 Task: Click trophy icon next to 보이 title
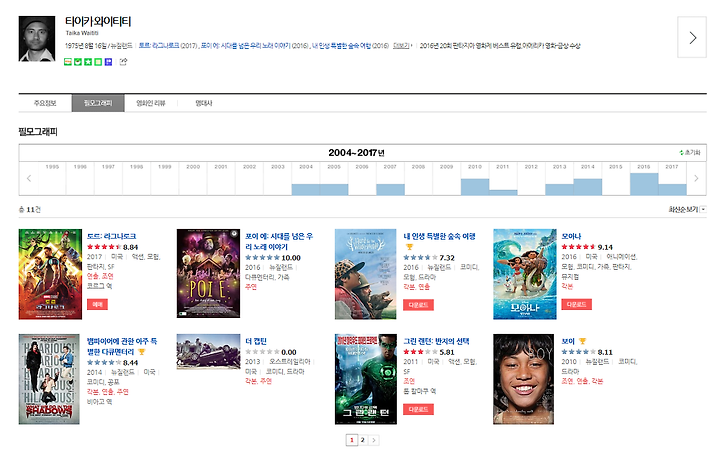point(582,341)
